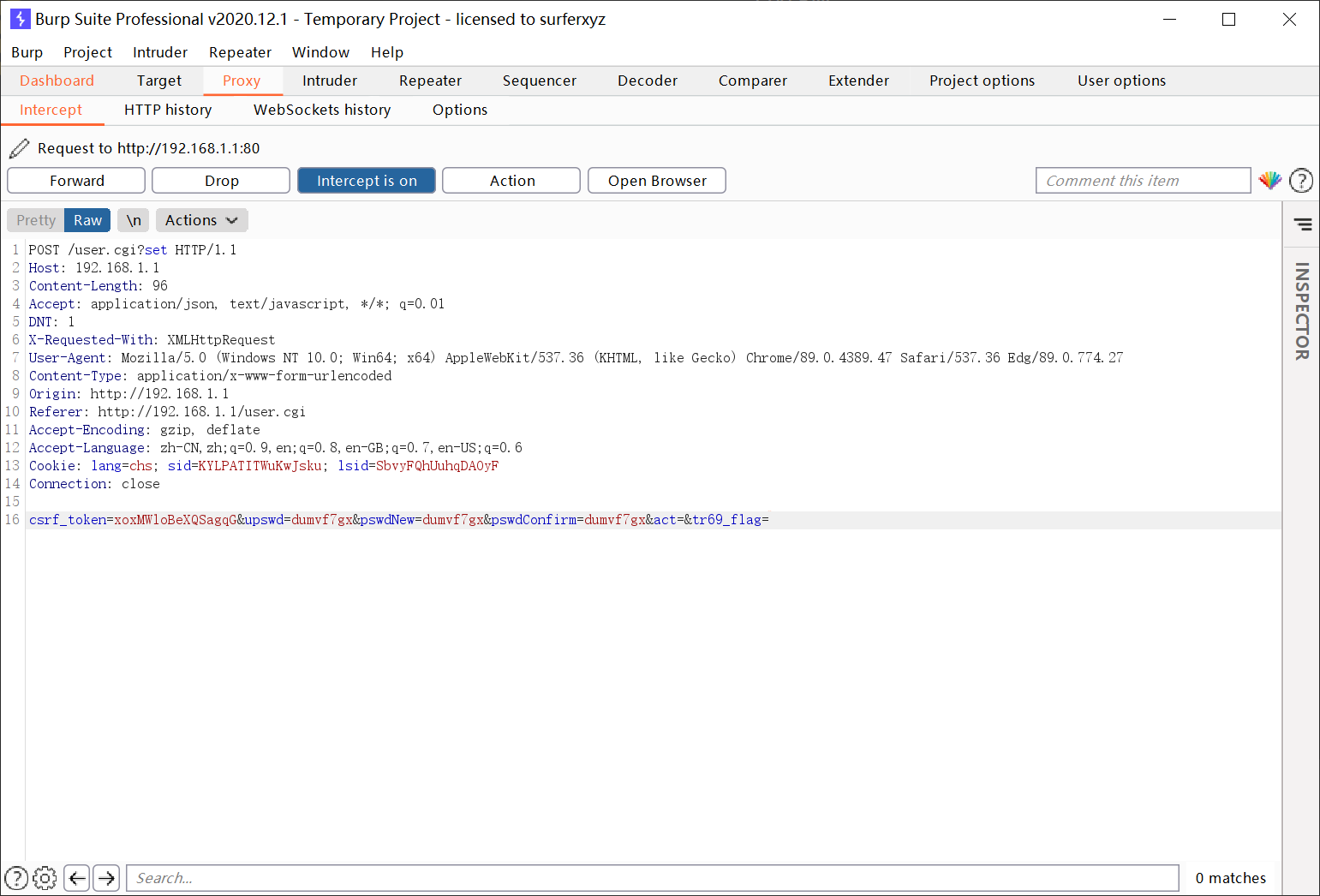Toggle the \n non-printable characters button

click(x=134, y=220)
